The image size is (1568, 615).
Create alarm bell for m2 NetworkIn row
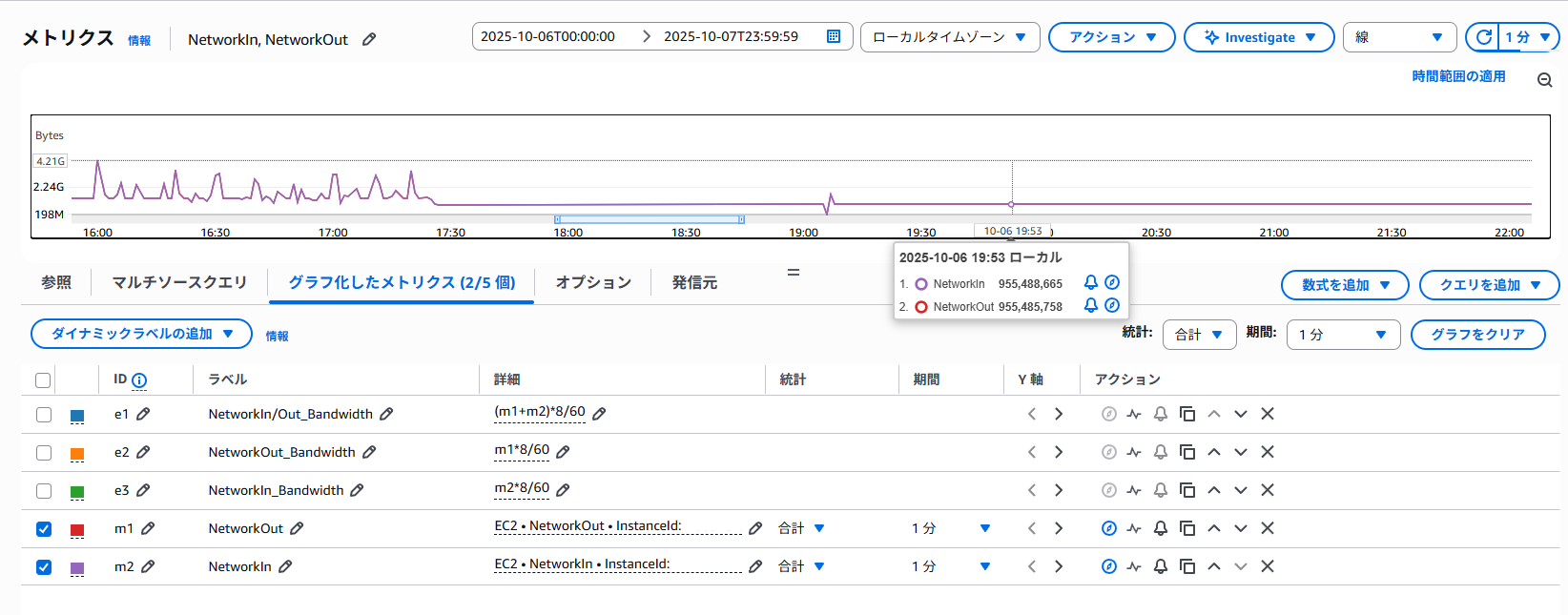pyautogui.click(x=1160, y=566)
